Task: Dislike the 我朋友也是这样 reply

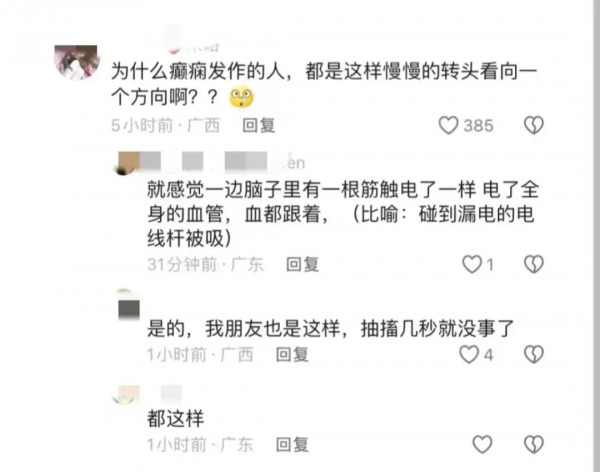Action: pos(533,354)
